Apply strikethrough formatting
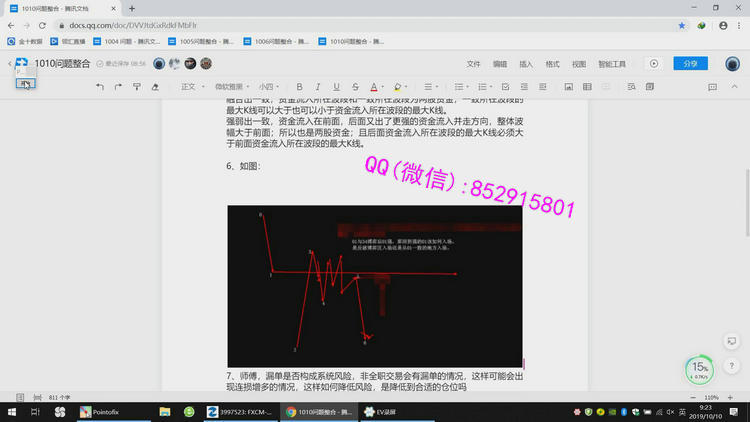750x422 pixels. point(354,87)
